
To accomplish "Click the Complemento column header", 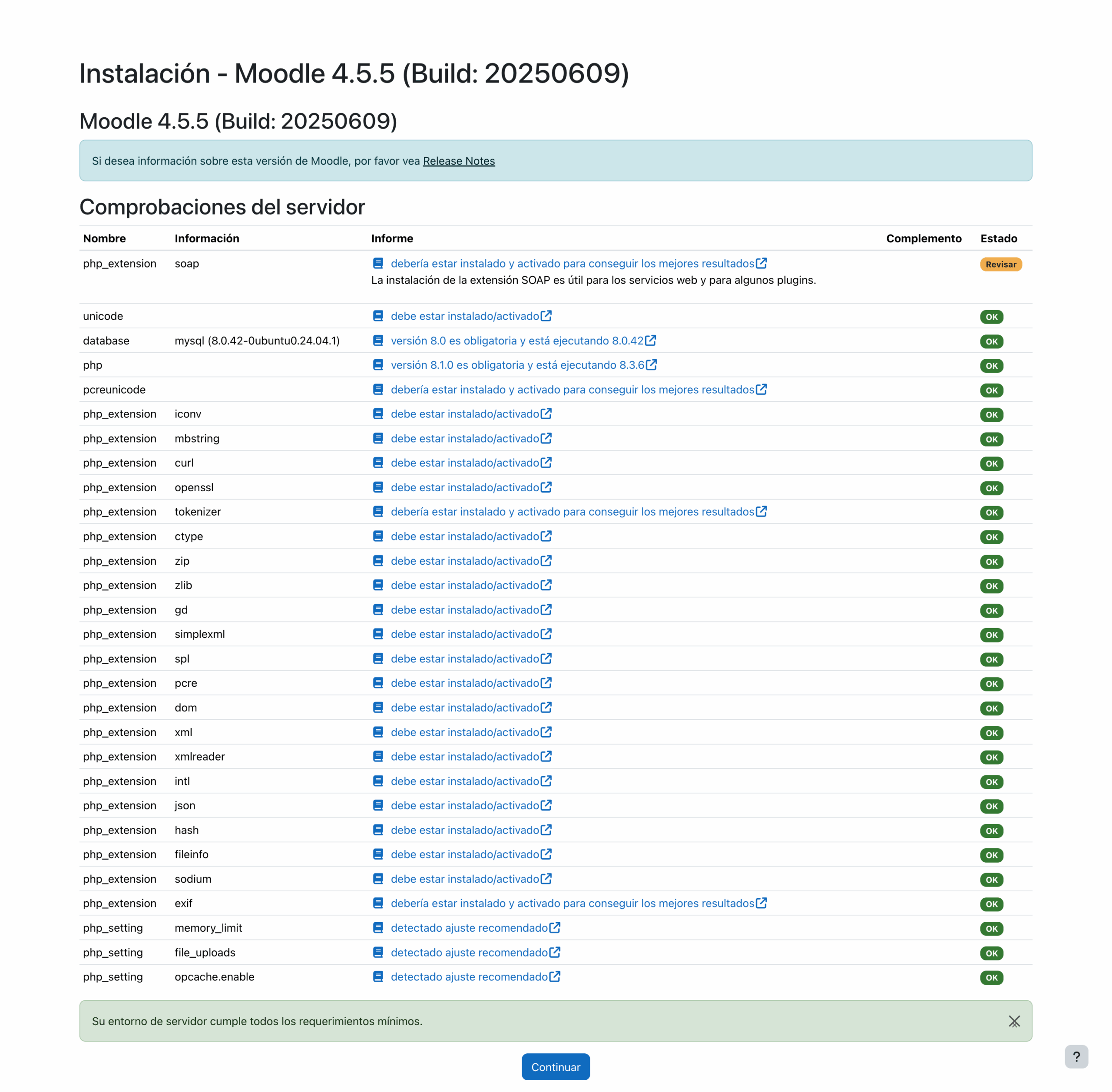I will (923, 238).
